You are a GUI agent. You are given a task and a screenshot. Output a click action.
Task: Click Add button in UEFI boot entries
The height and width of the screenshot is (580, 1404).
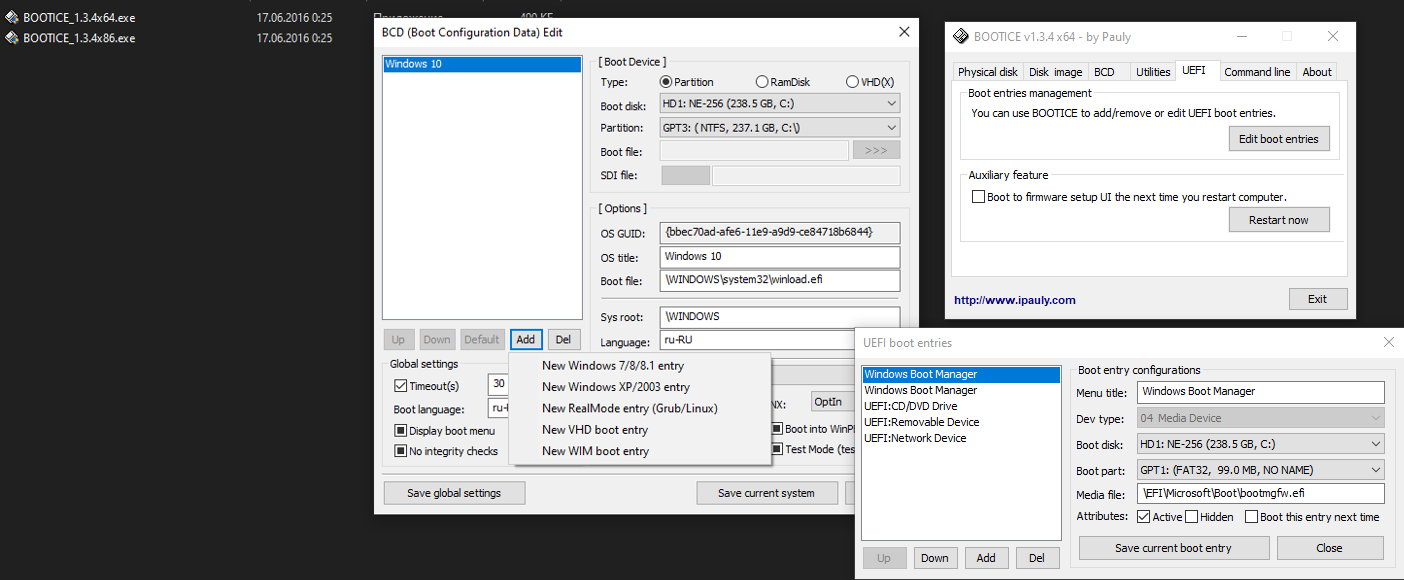click(x=986, y=558)
